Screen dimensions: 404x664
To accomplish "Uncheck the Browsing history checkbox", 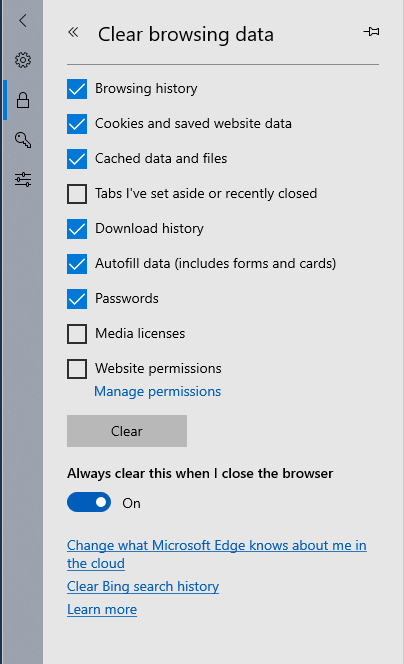I will click(77, 89).
